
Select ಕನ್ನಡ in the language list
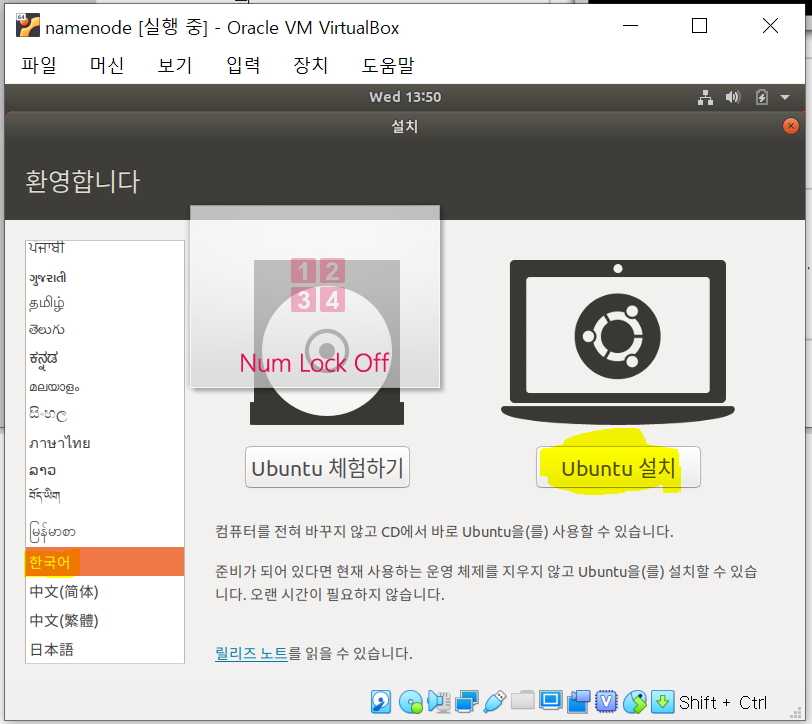pyautogui.click(x=105, y=358)
